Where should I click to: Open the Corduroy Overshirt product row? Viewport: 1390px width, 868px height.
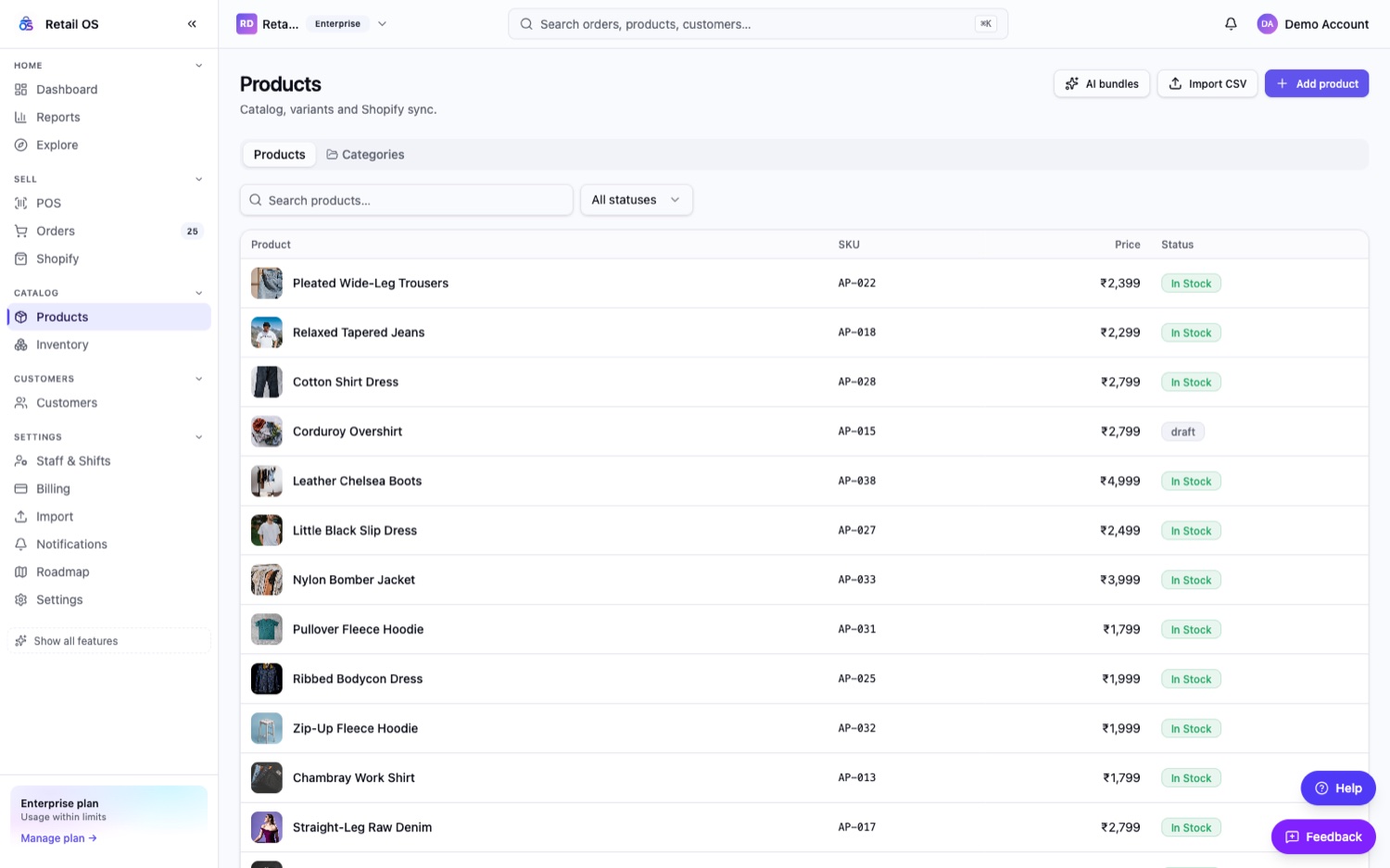tap(804, 432)
